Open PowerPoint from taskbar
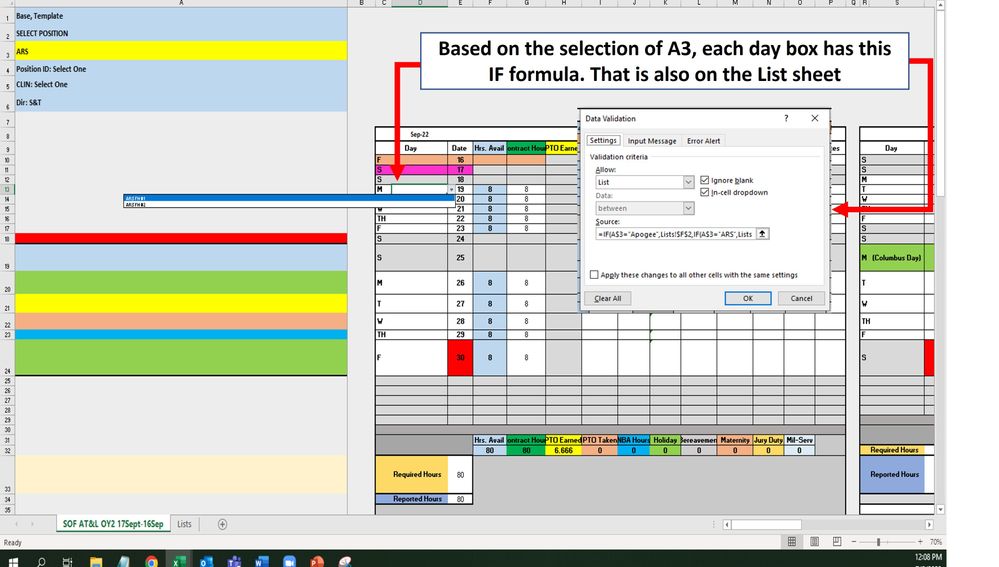Image resolution: width=999 pixels, height=567 pixels. [x=317, y=561]
